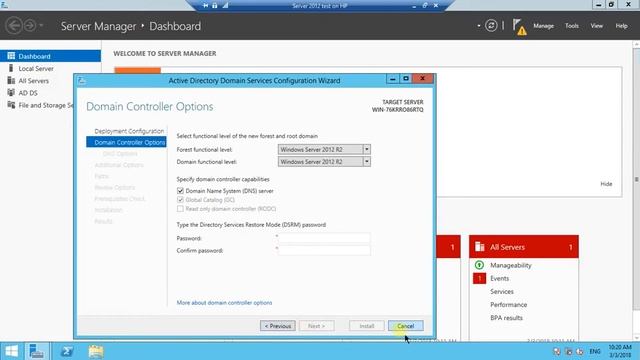Click the network icon in the system tray
The width and height of the screenshot is (640, 360).
click(x=568, y=351)
